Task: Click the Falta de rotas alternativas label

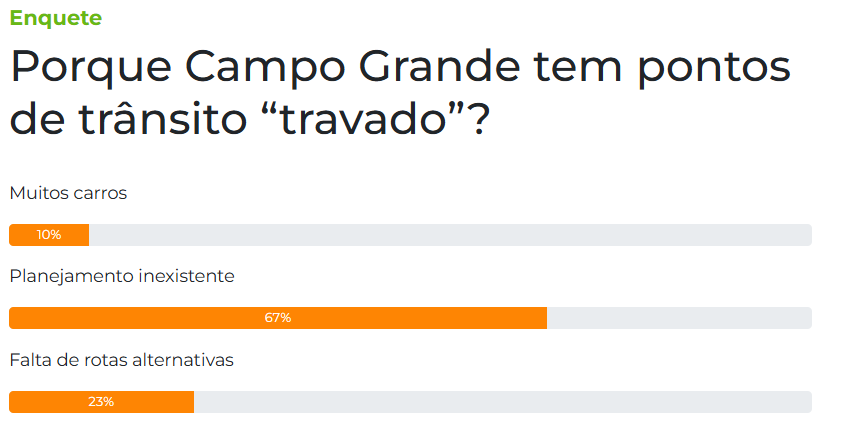Action: click(x=121, y=360)
